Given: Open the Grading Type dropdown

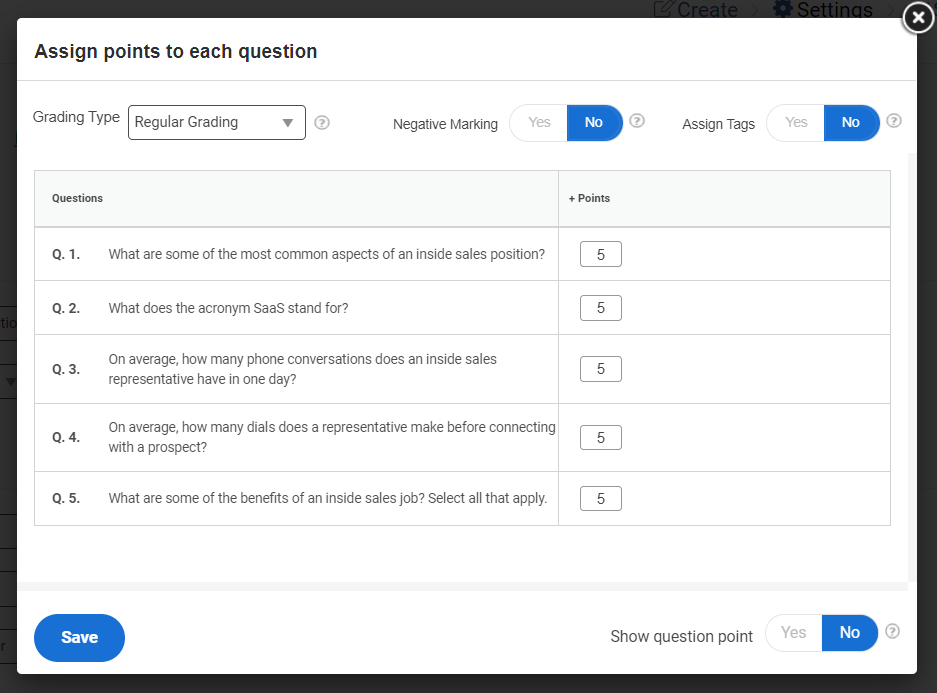Looking at the screenshot, I should coord(216,122).
